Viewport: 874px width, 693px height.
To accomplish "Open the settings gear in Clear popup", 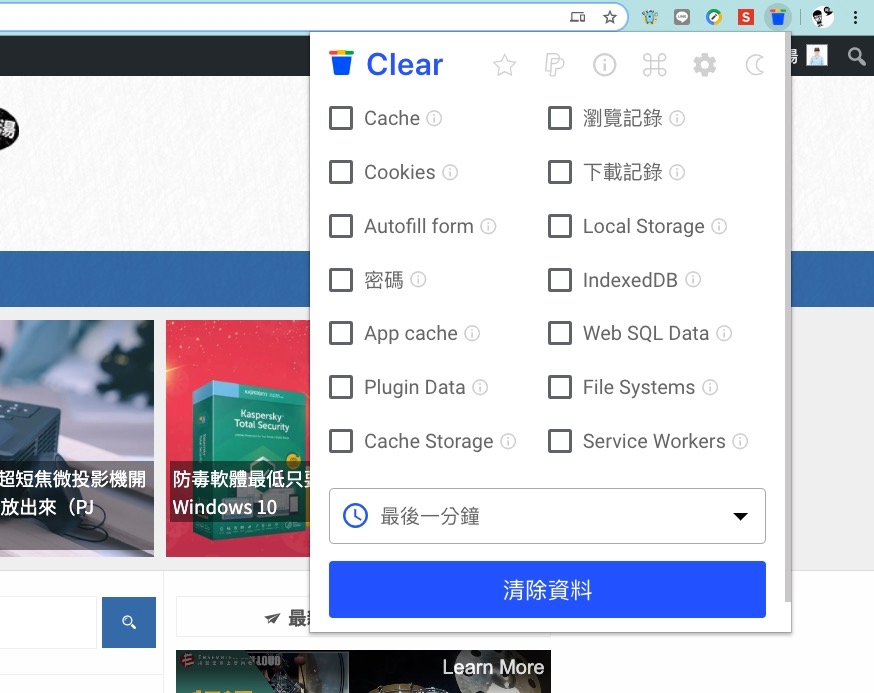I will (705, 65).
